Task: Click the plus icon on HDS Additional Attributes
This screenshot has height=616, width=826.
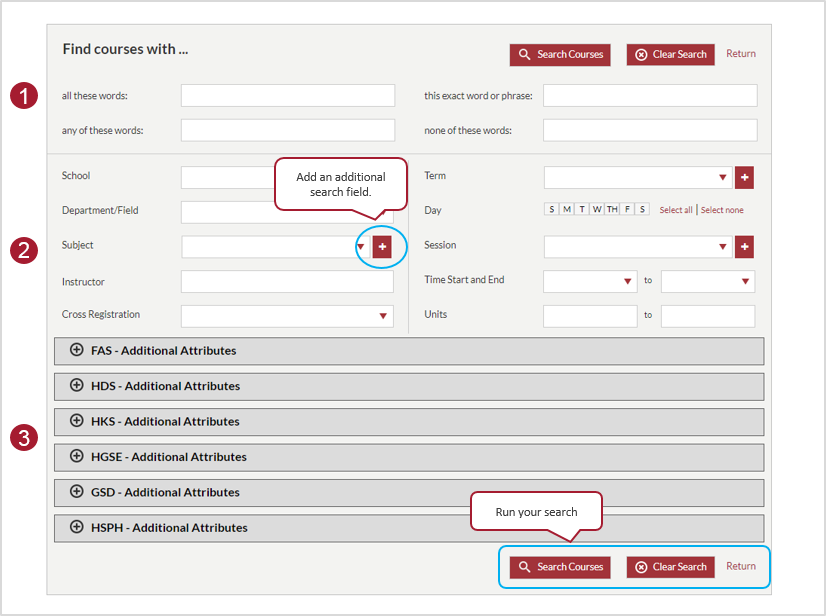Action: point(77,386)
